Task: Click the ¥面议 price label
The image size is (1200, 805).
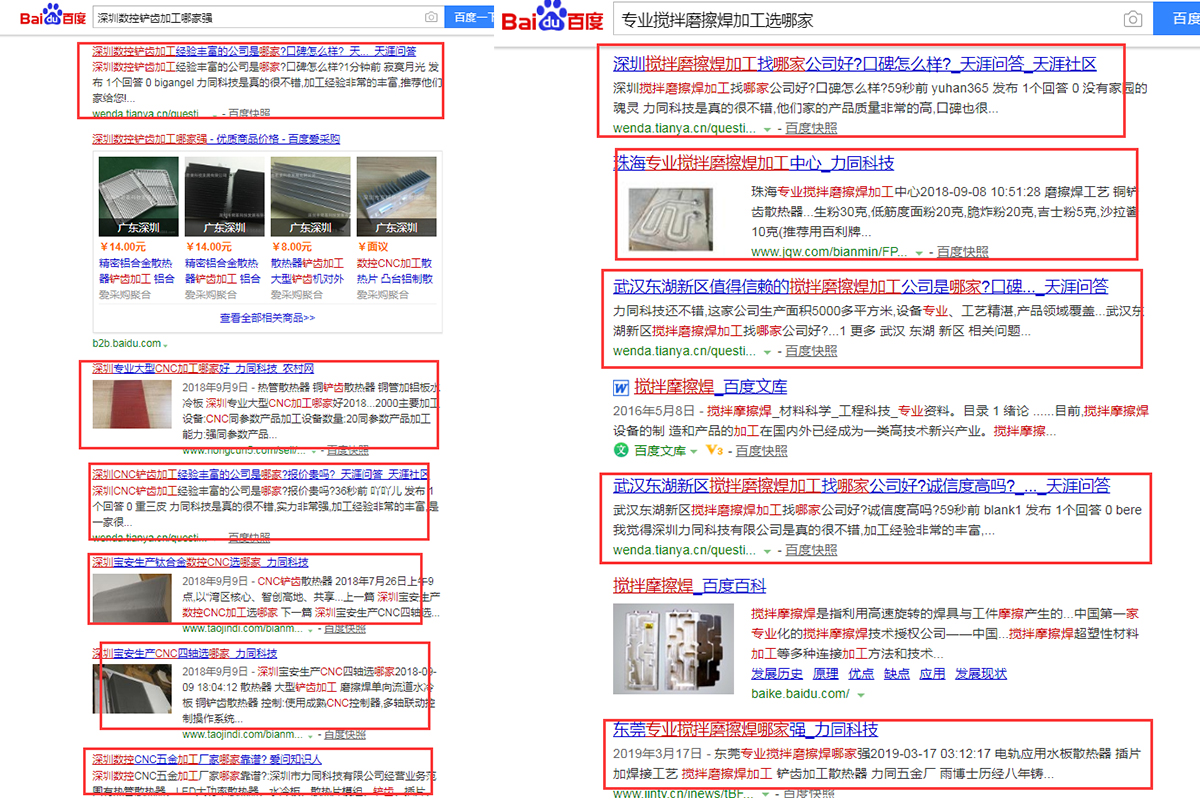Action: point(372,247)
